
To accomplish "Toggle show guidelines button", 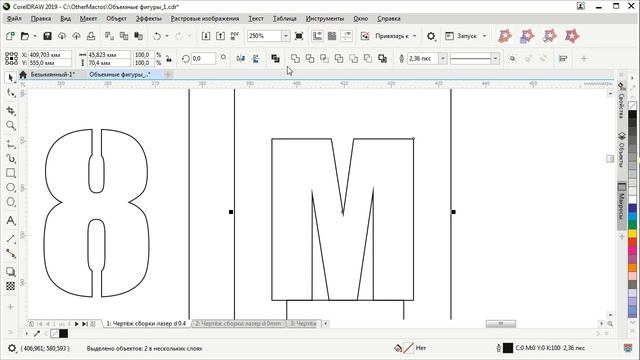I will coord(346,36).
